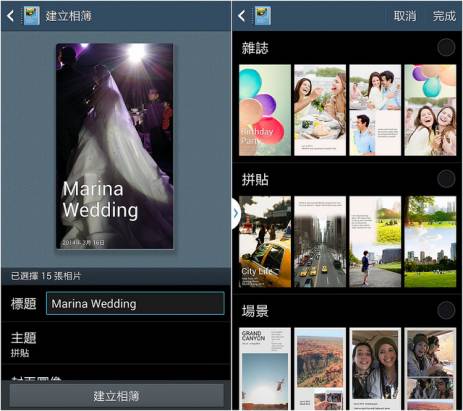Choose the two women selfie scene thumbnail
463x411 pixels.
coord(375,369)
